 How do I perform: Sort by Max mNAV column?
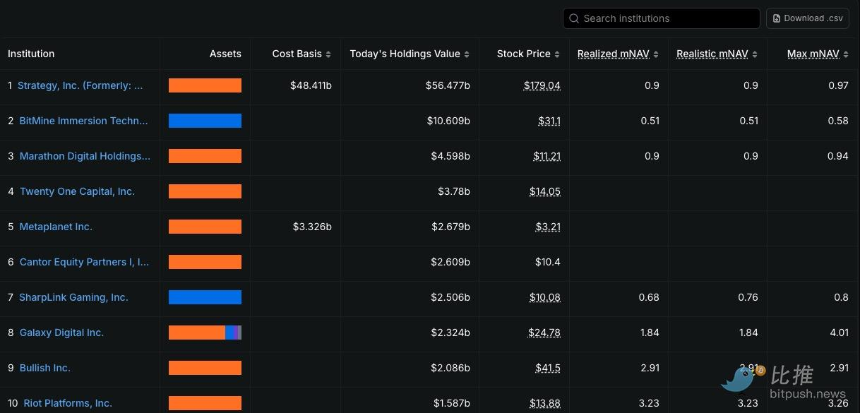point(817,54)
